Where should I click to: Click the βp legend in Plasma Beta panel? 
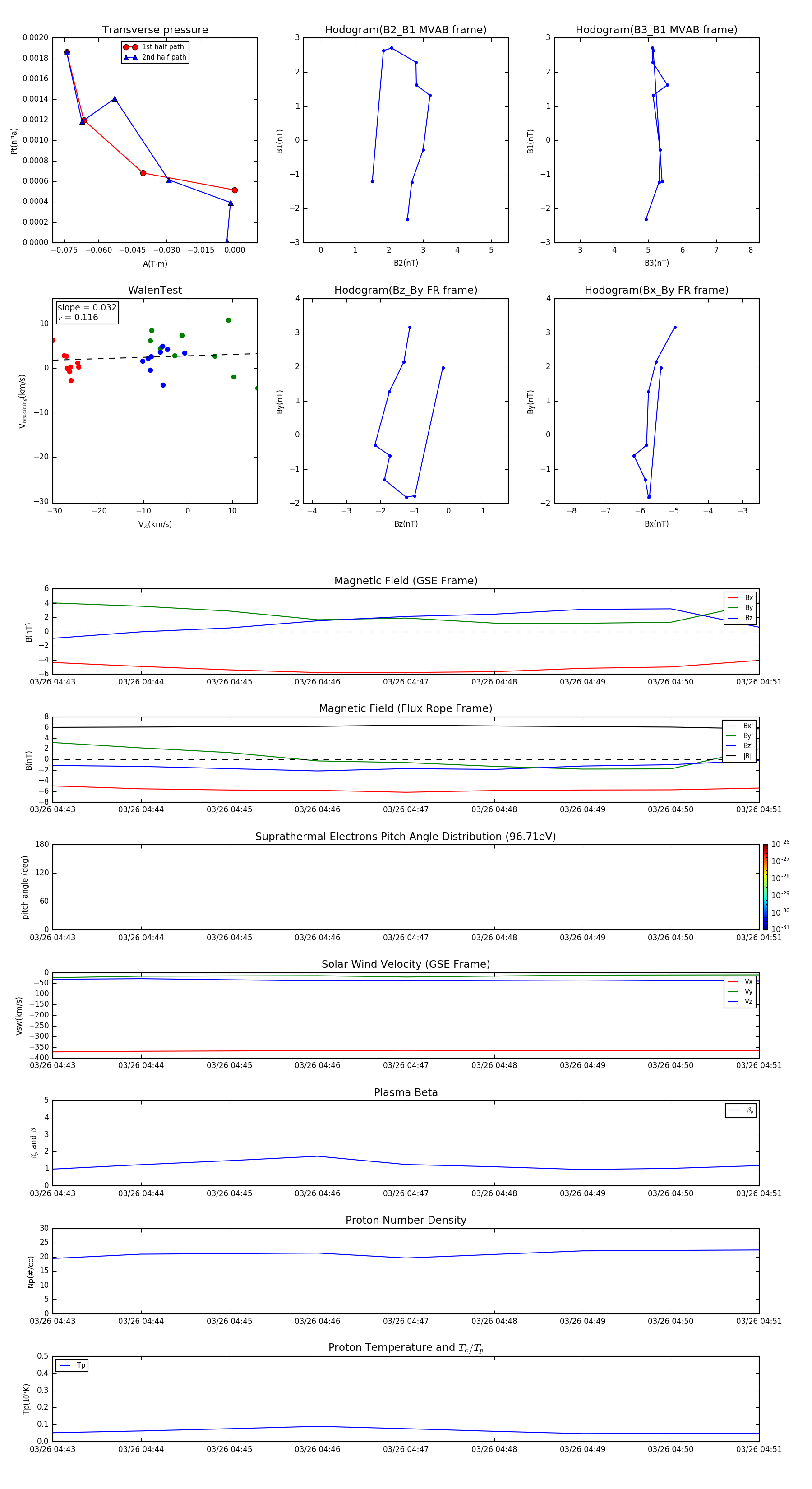click(x=741, y=1110)
